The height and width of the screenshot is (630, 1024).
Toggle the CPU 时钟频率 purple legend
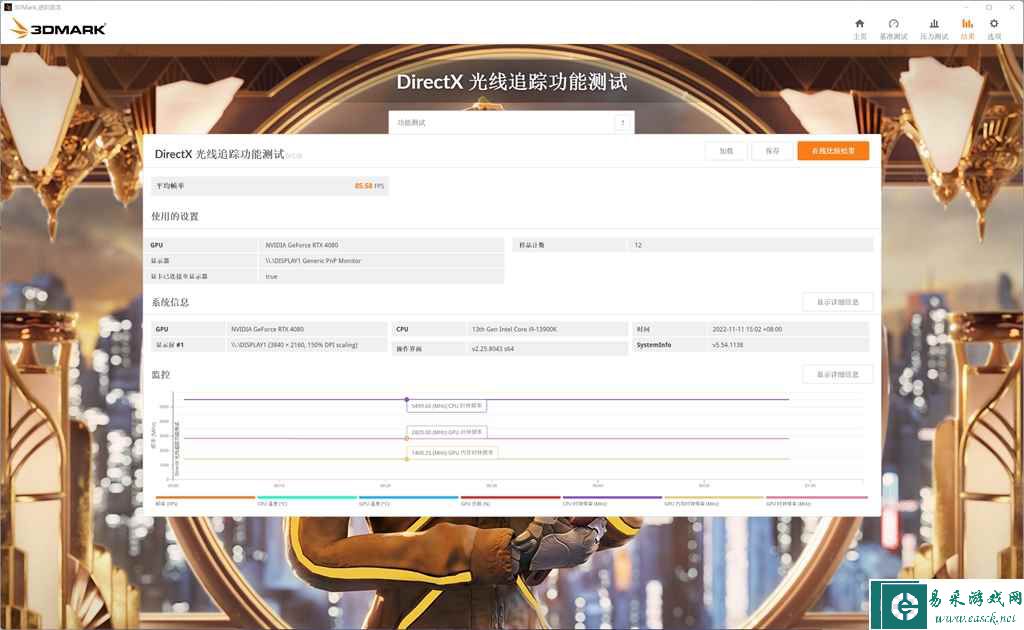coord(612,500)
